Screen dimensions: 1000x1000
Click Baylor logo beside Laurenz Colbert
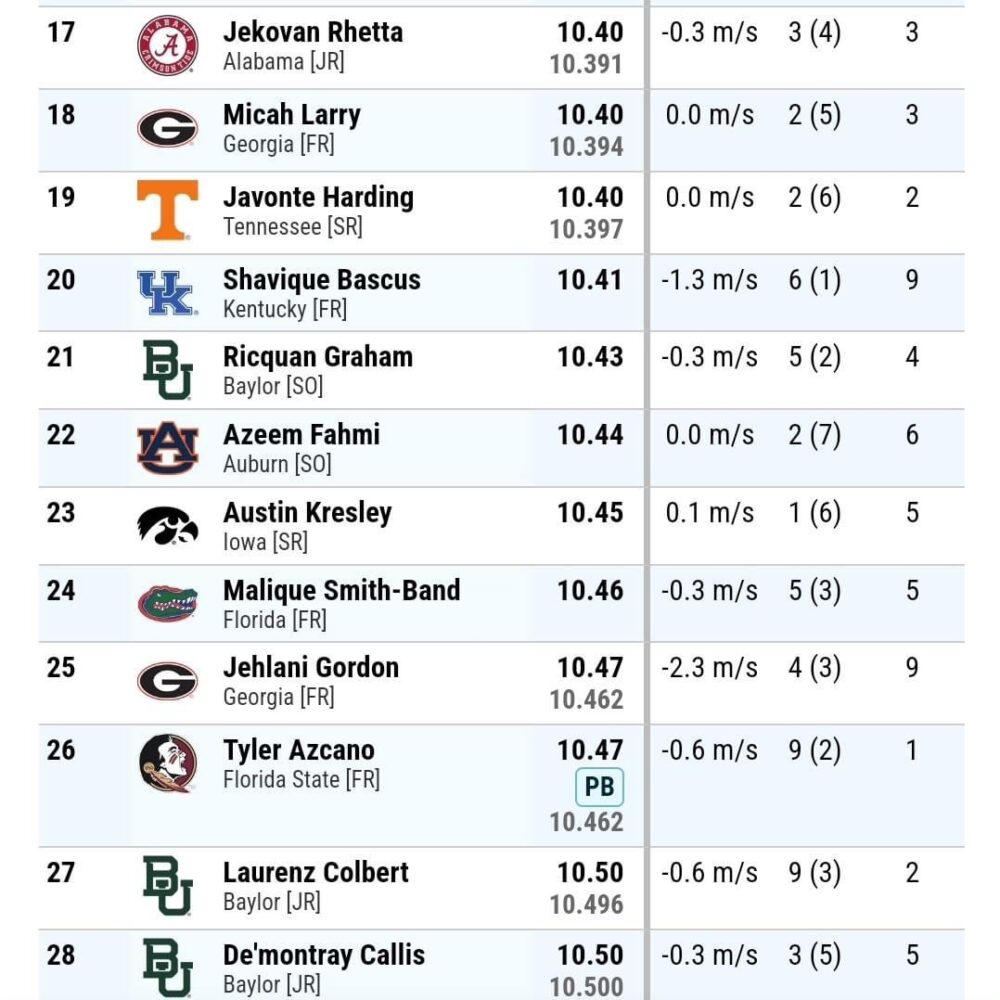click(x=168, y=886)
